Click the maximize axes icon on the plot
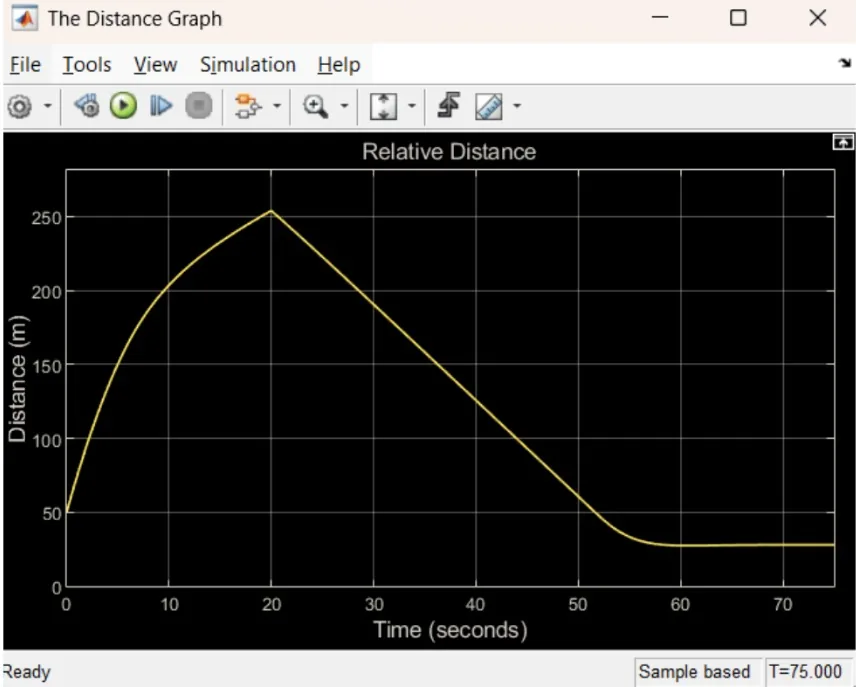 coord(843,143)
